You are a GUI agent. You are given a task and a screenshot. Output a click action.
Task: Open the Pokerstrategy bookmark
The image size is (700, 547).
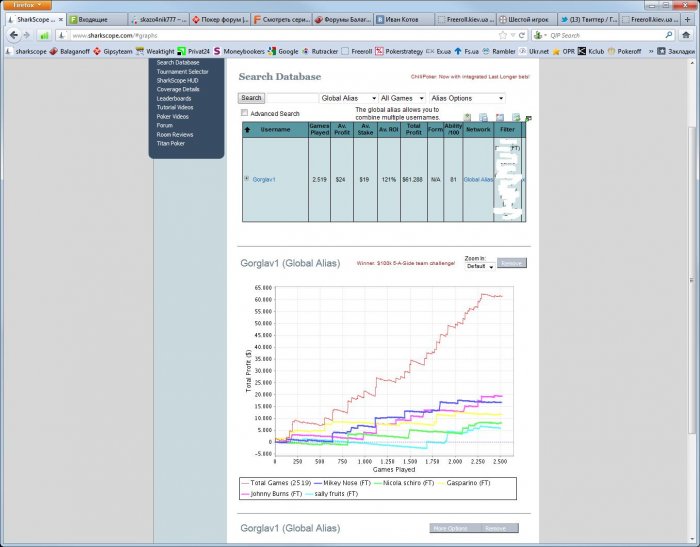pyautogui.click(x=399, y=51)
